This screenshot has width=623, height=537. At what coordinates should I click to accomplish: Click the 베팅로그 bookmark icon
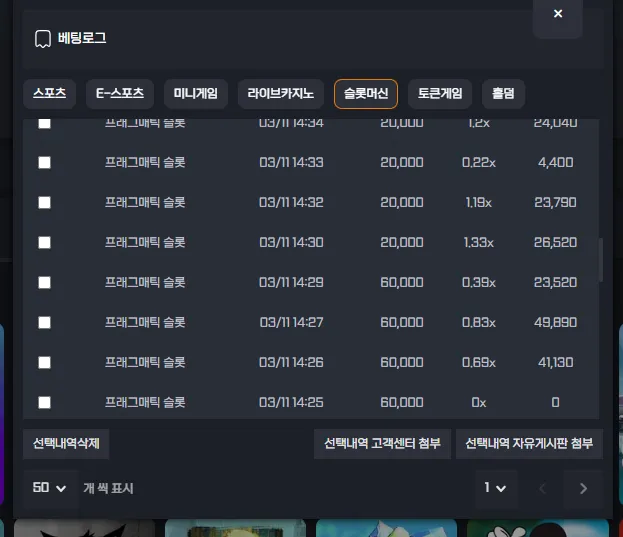tap(43, 39)
